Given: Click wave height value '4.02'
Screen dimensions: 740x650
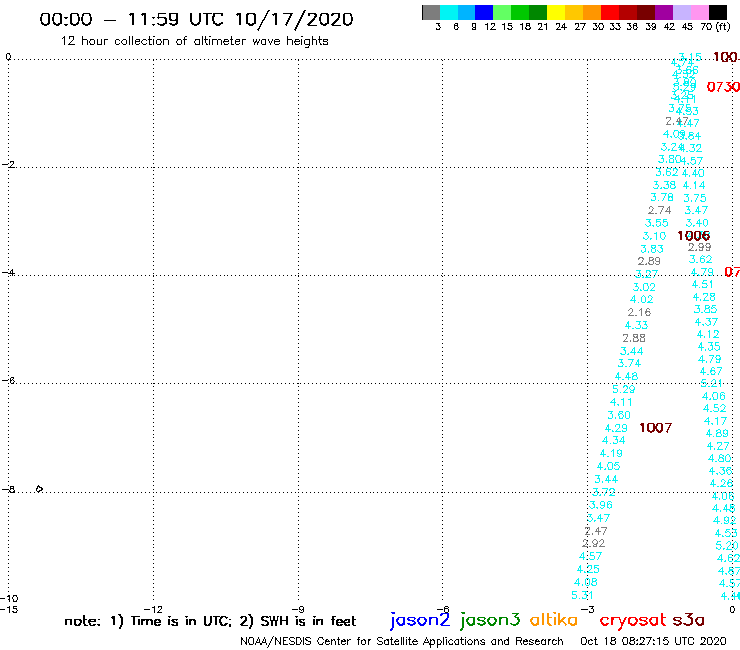Looking at the screenshot, I should [x=642, y=299].
